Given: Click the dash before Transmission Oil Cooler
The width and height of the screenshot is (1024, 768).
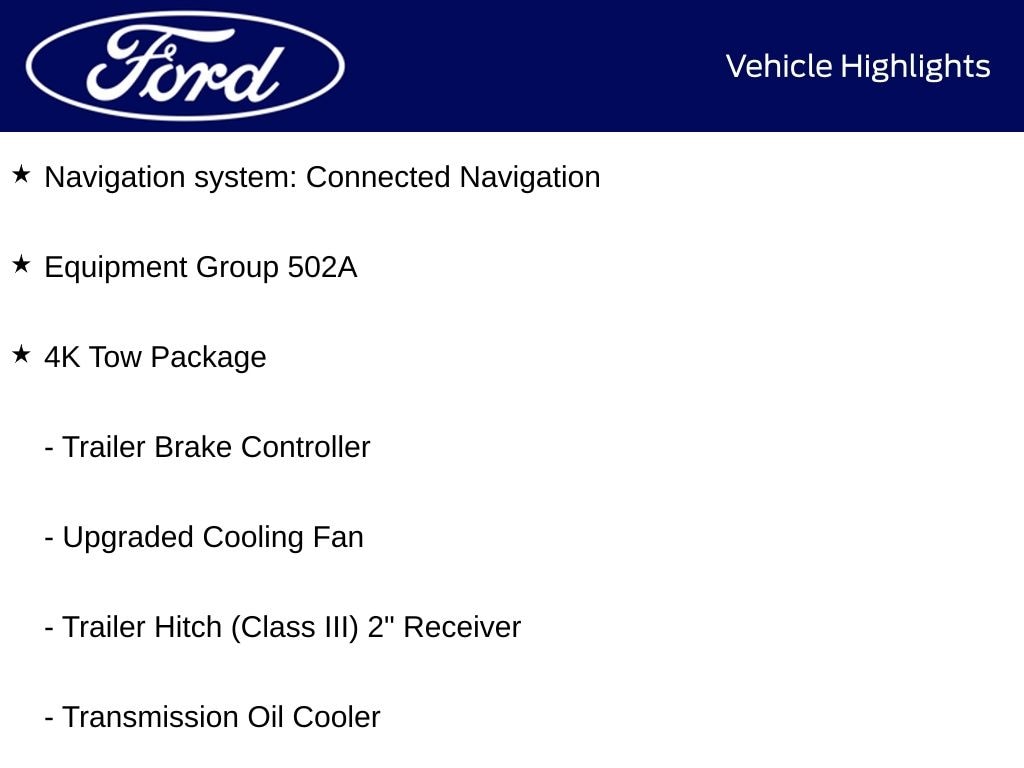Looking at the screenshot, I should click(x=49, y=718).
